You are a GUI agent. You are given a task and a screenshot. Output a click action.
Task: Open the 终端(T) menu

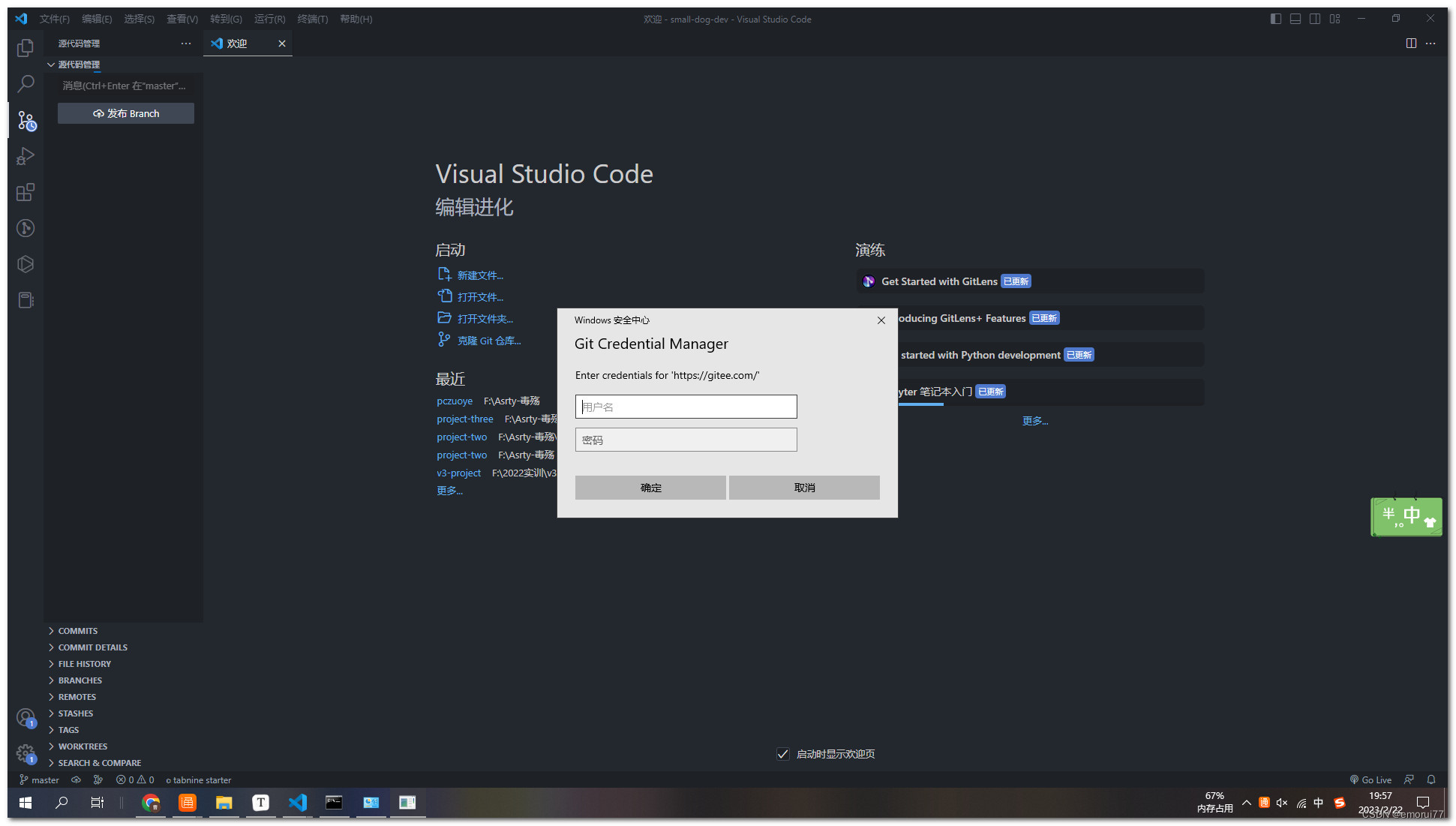[x=313, y=19]
